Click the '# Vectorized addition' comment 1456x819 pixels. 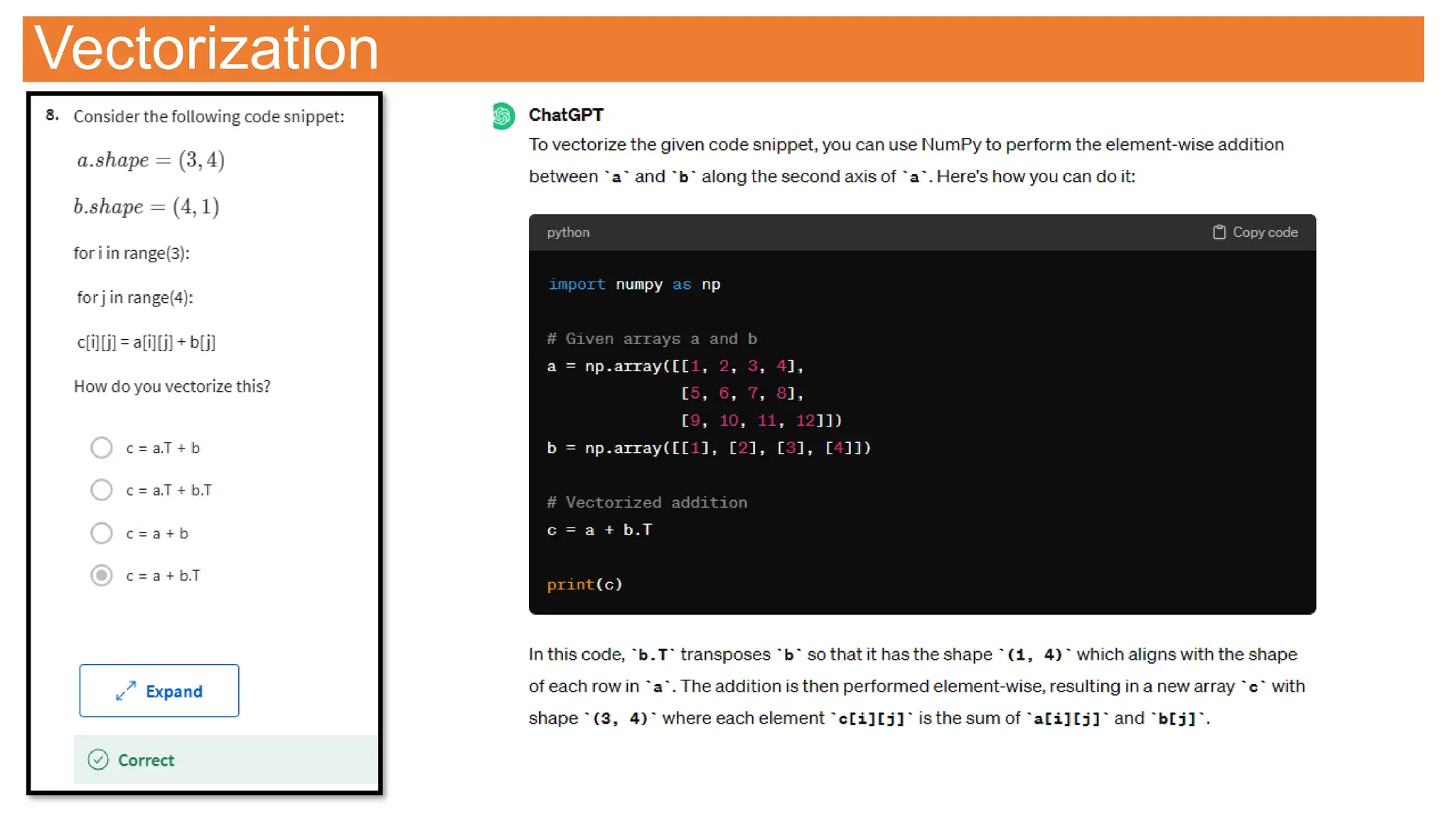[x=647, y=503]
